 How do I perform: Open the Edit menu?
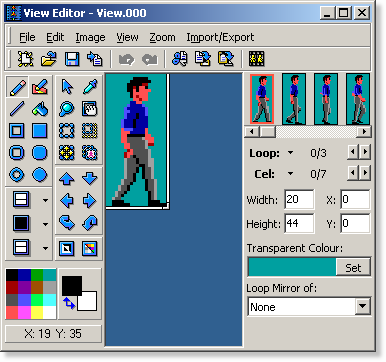[x=55, y=37]
